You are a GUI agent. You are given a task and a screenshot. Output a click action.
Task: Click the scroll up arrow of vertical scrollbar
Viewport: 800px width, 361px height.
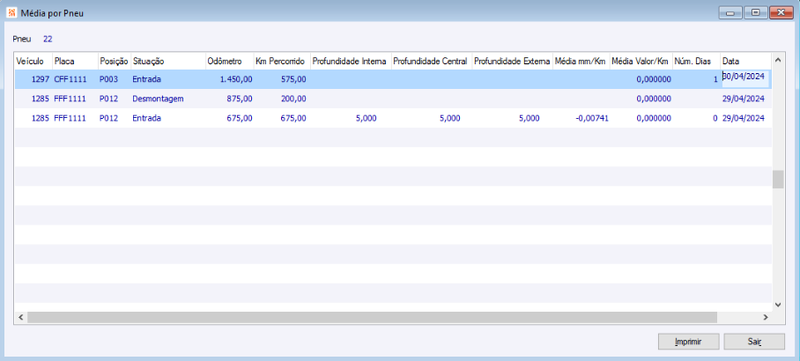point(778,60)
